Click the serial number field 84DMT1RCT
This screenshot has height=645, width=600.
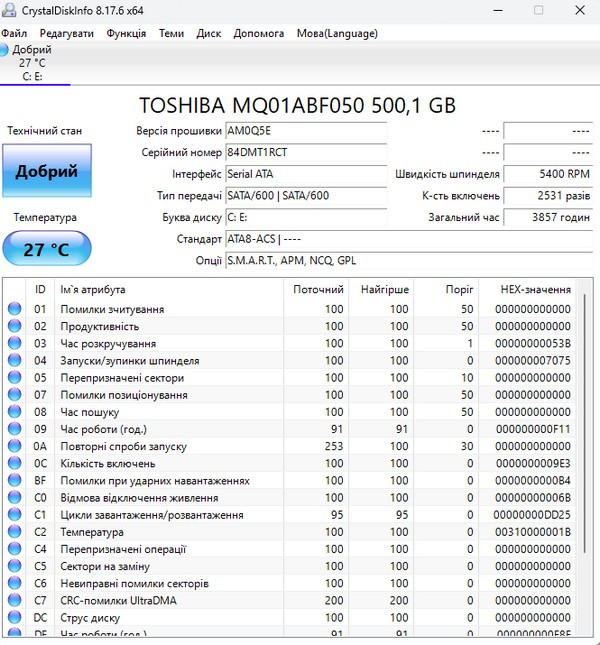coord(306,153)
